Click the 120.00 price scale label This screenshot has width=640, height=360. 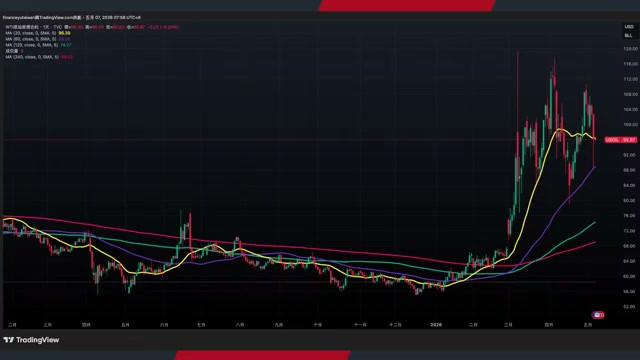coord(630,49)
